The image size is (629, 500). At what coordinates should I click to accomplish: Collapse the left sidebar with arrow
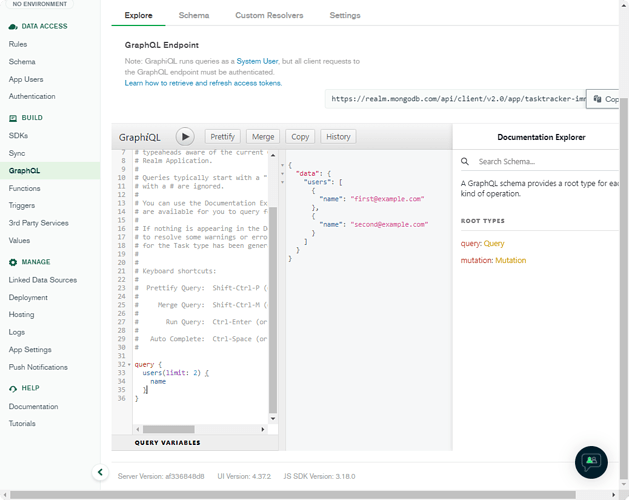[100, 472]
